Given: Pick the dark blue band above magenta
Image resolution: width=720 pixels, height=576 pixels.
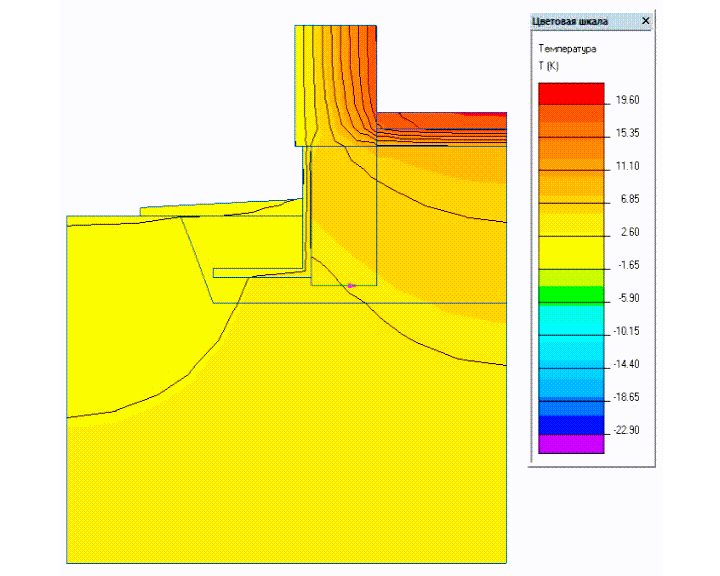Looking at the screenshot, I should click(x=571, y=425).
